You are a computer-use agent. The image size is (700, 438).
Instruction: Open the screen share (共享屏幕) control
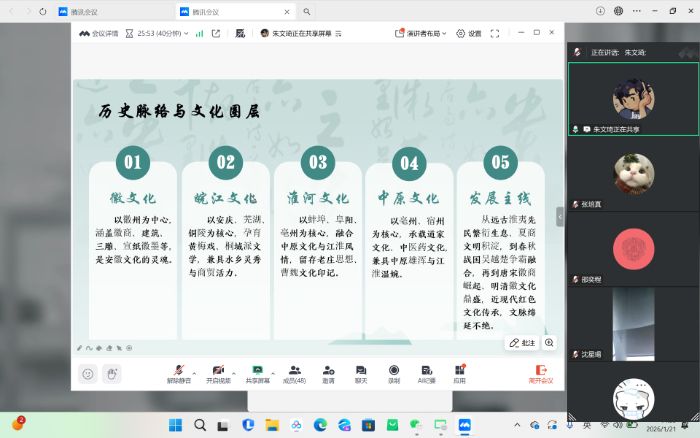coord(257,372)
